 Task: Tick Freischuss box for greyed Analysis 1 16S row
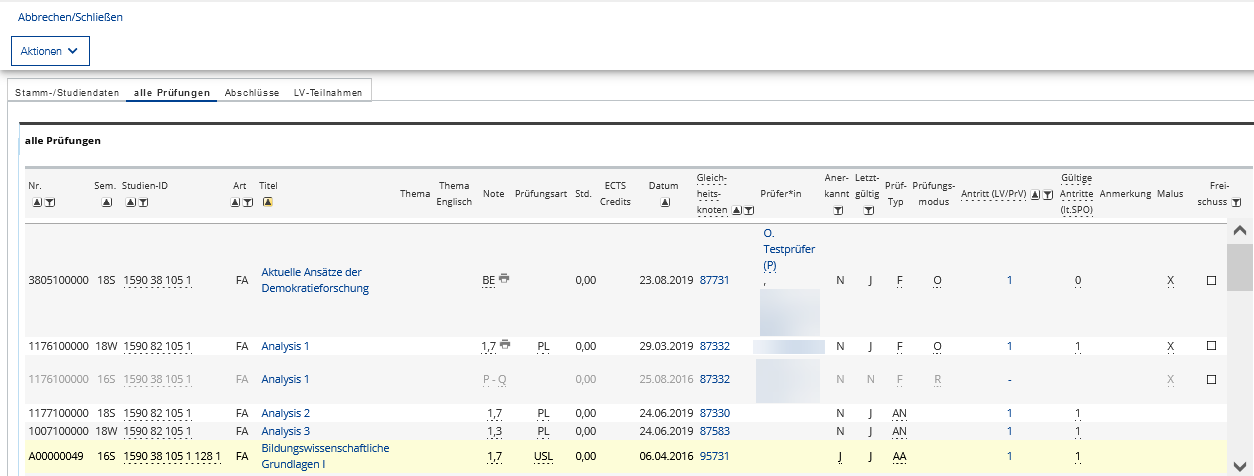(x=1211, y=380)
